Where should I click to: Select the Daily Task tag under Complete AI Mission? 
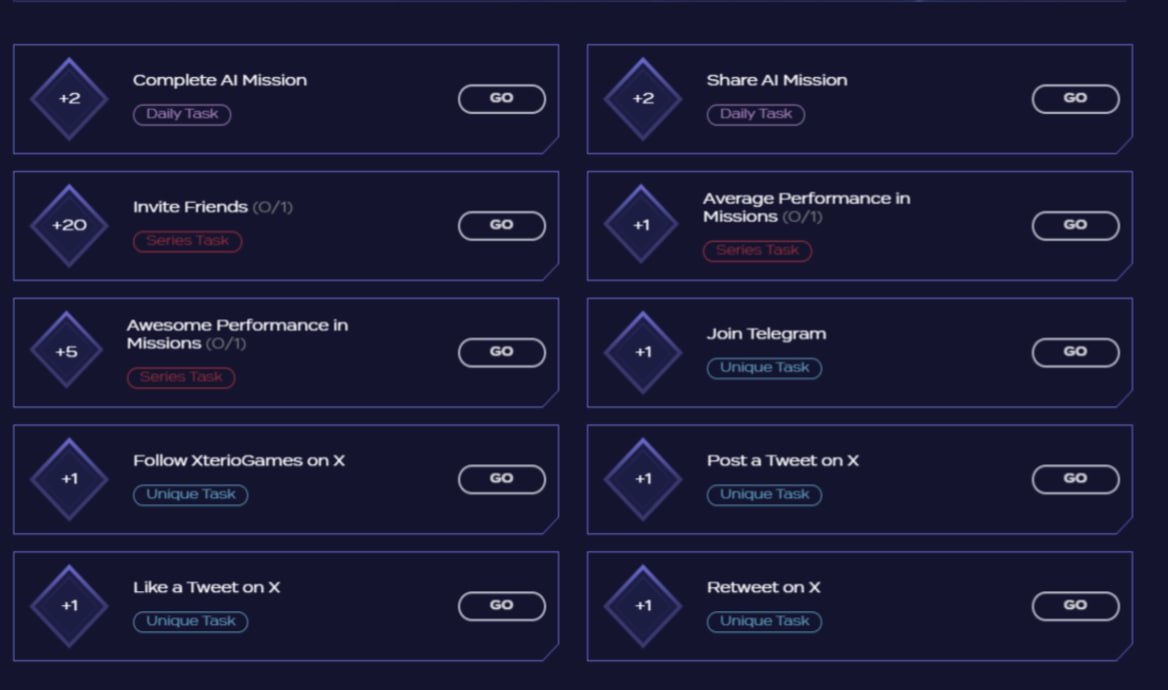(182, 114)
